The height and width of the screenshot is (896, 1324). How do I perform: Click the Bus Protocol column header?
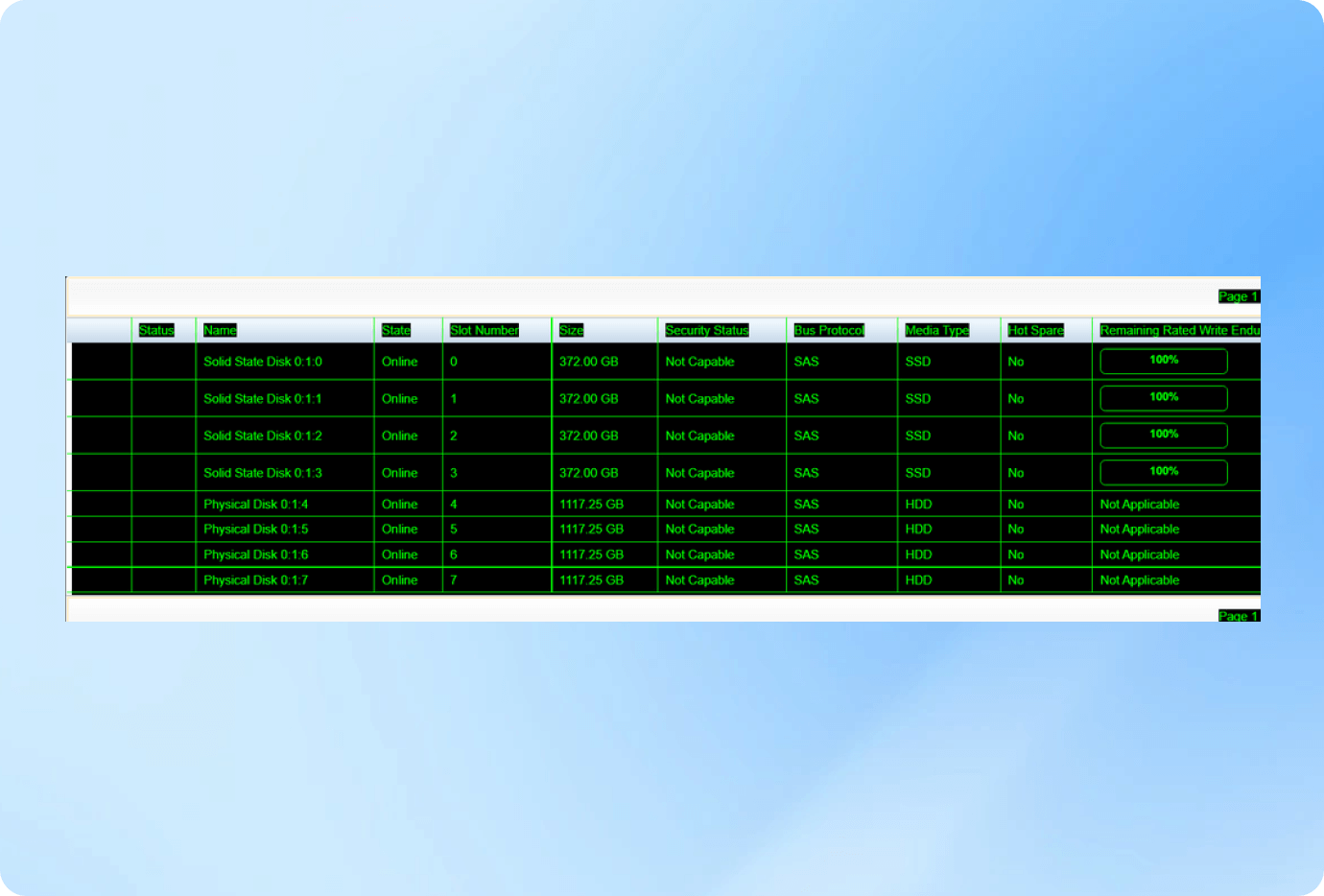[x=829, y=330]
